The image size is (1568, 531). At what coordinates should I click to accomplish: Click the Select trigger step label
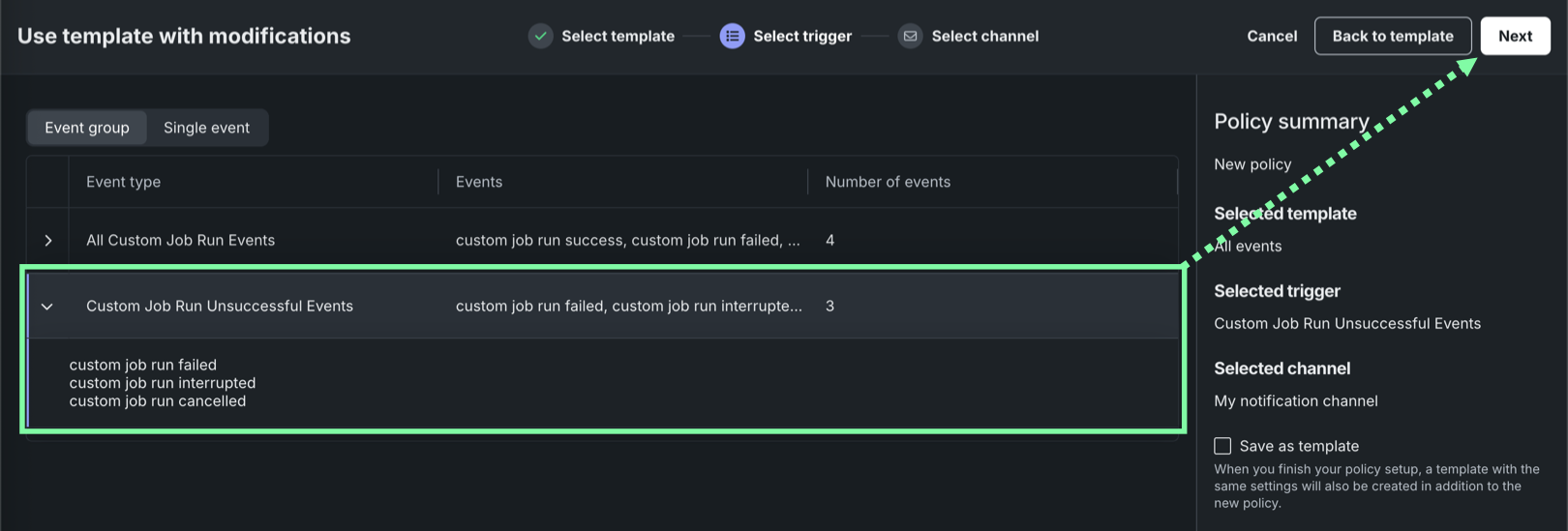point(802,37)
